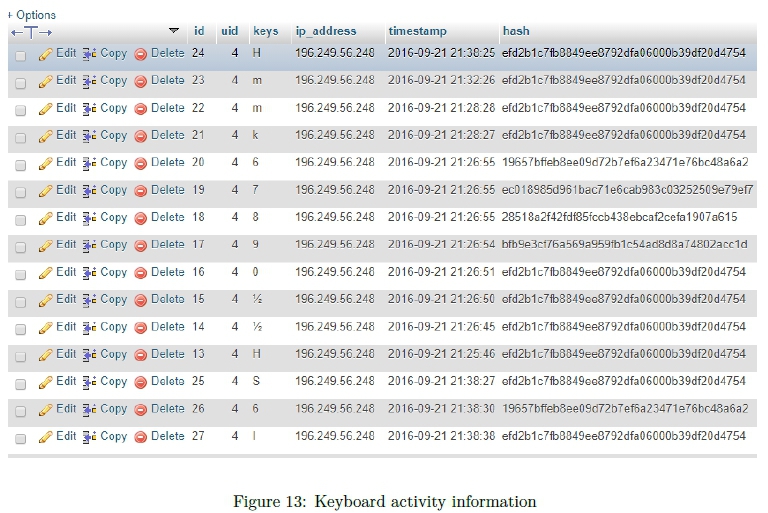Click the Copy icon for row id 23
Viewport: 768px width, 513px height.
pyautogui.click(x=89, y=81)
